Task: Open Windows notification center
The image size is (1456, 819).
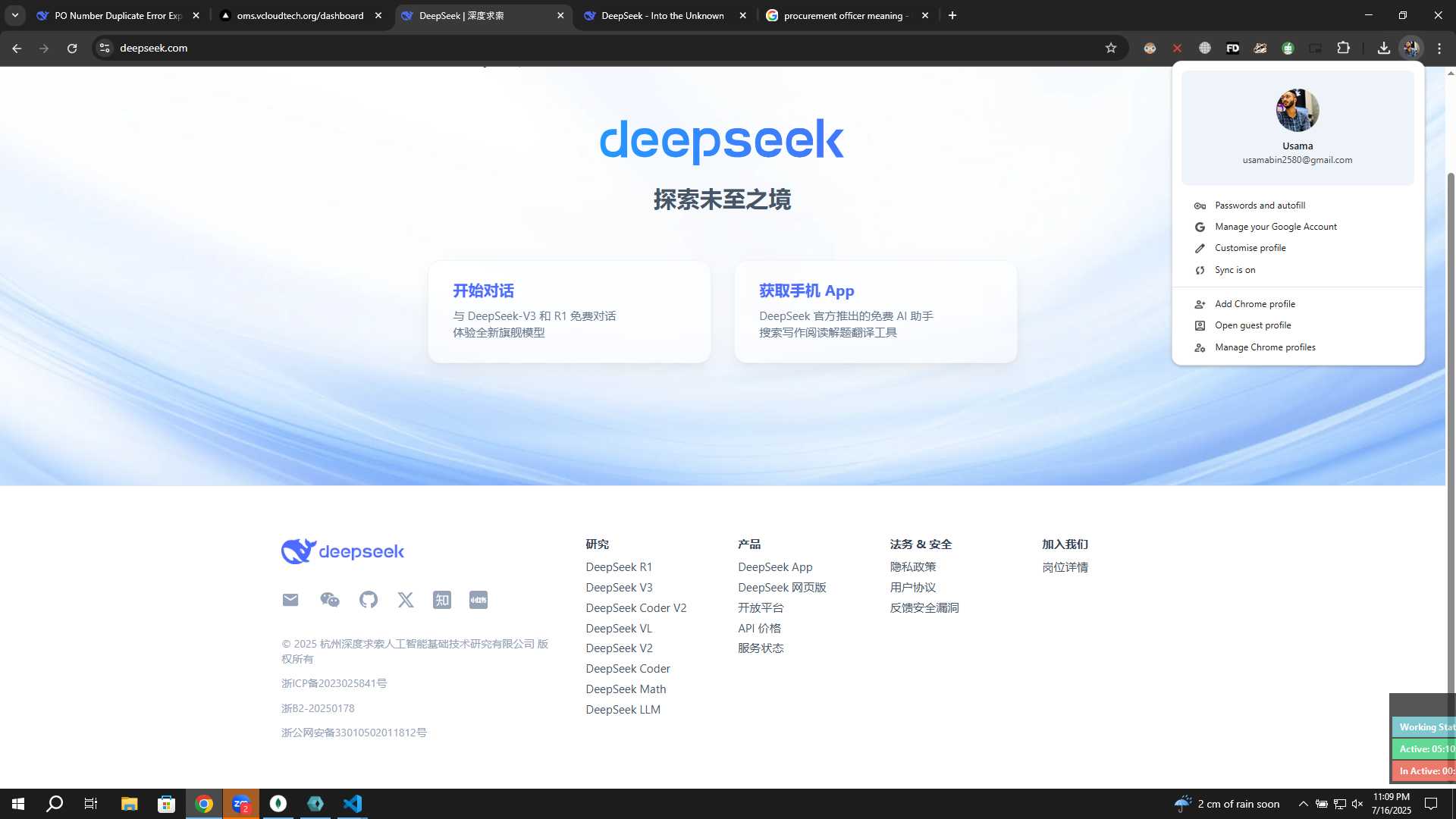Action: 1431,804
